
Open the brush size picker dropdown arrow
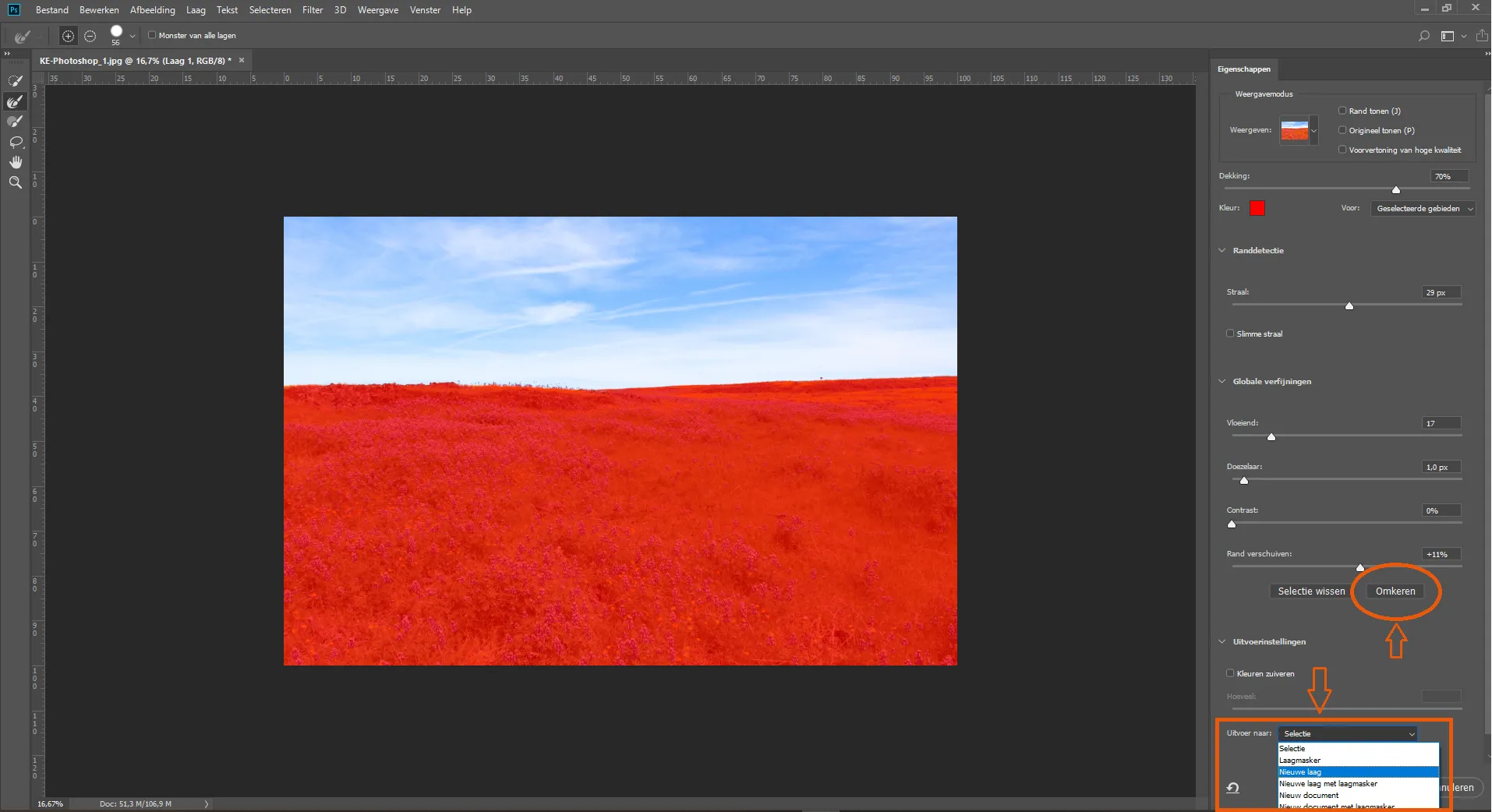point(133,36)
